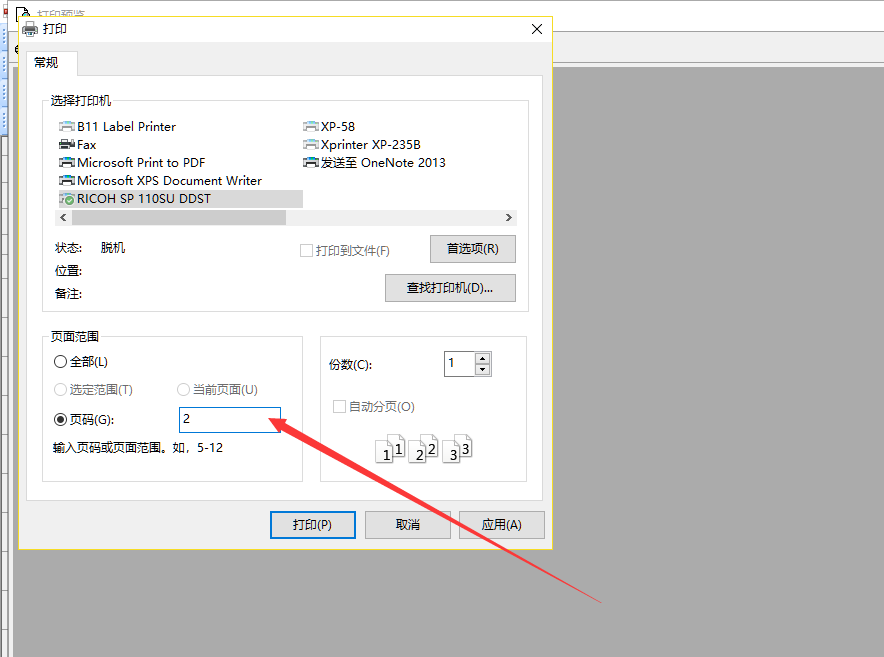Select the 全部(L) radio button
Image resolution: width=884 pixels, height=657 pixels.
(61, 362)
